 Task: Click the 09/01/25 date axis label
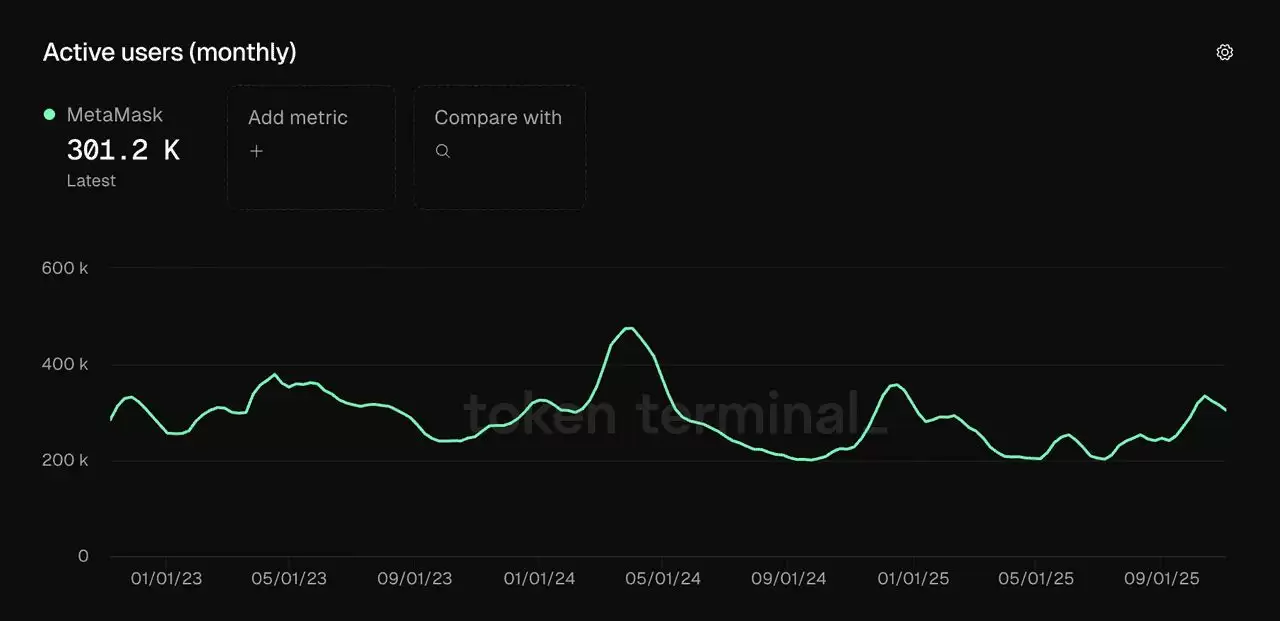click(x=1162, y=579)
